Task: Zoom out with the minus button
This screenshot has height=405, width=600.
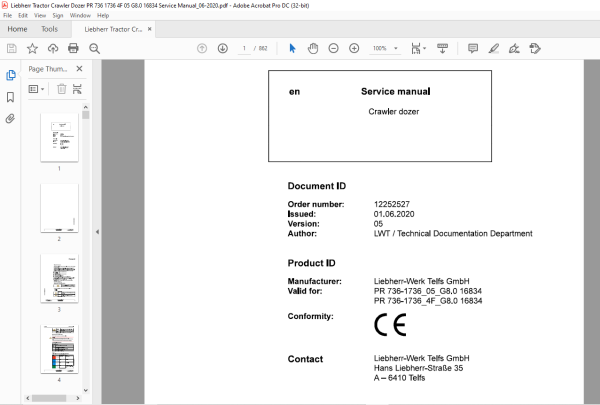Action: click(334, 48)
